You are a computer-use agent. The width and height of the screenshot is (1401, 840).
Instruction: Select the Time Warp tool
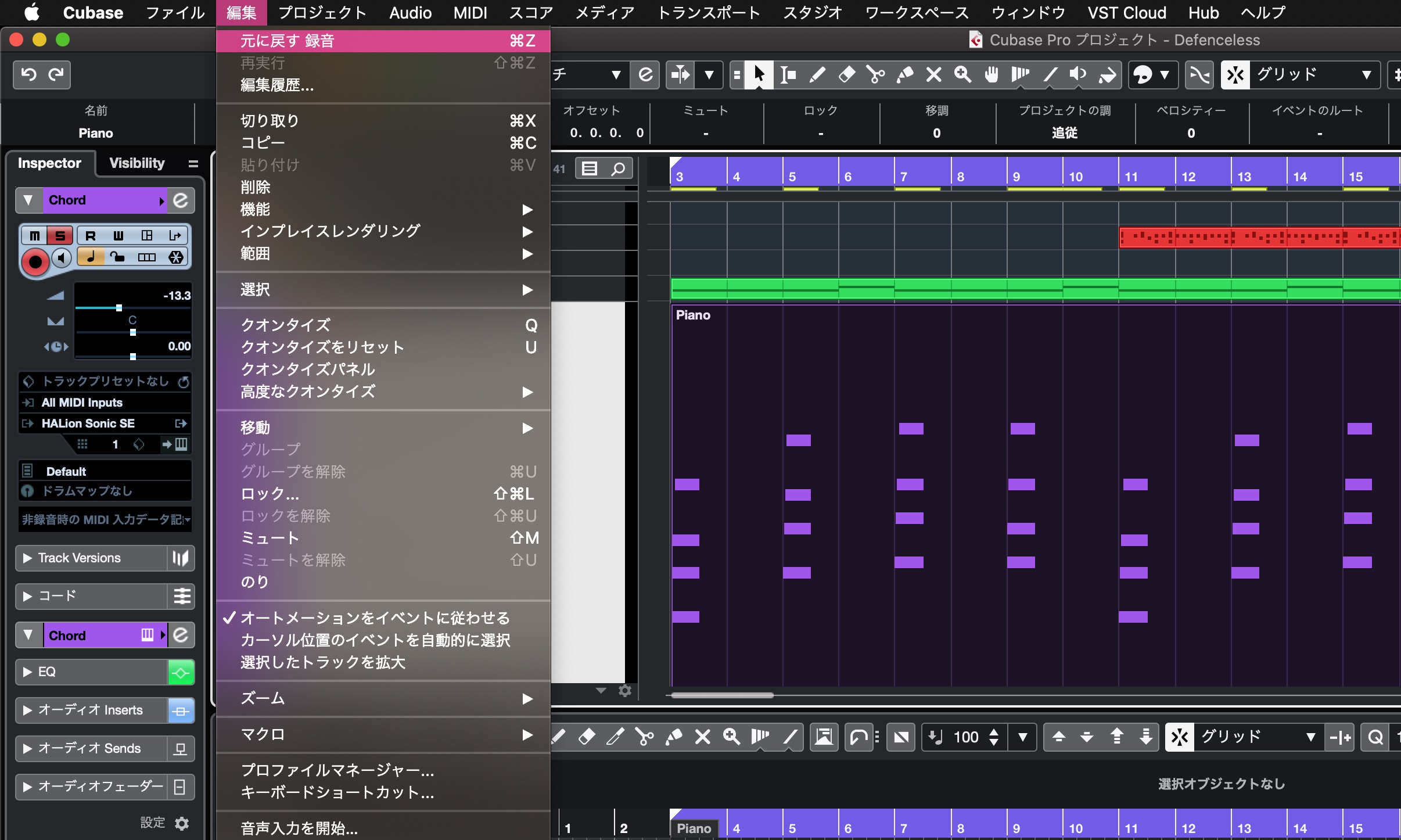pos(1021,74)
